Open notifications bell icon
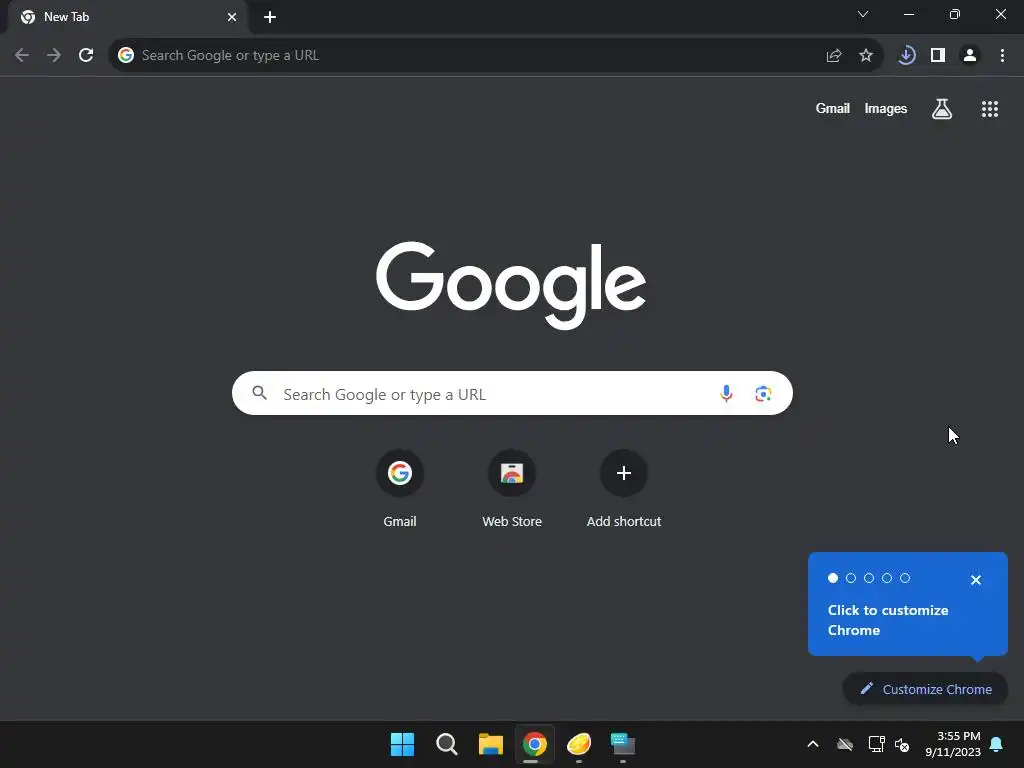This screenshot has width=1024, height=768. tap(997, 744)
